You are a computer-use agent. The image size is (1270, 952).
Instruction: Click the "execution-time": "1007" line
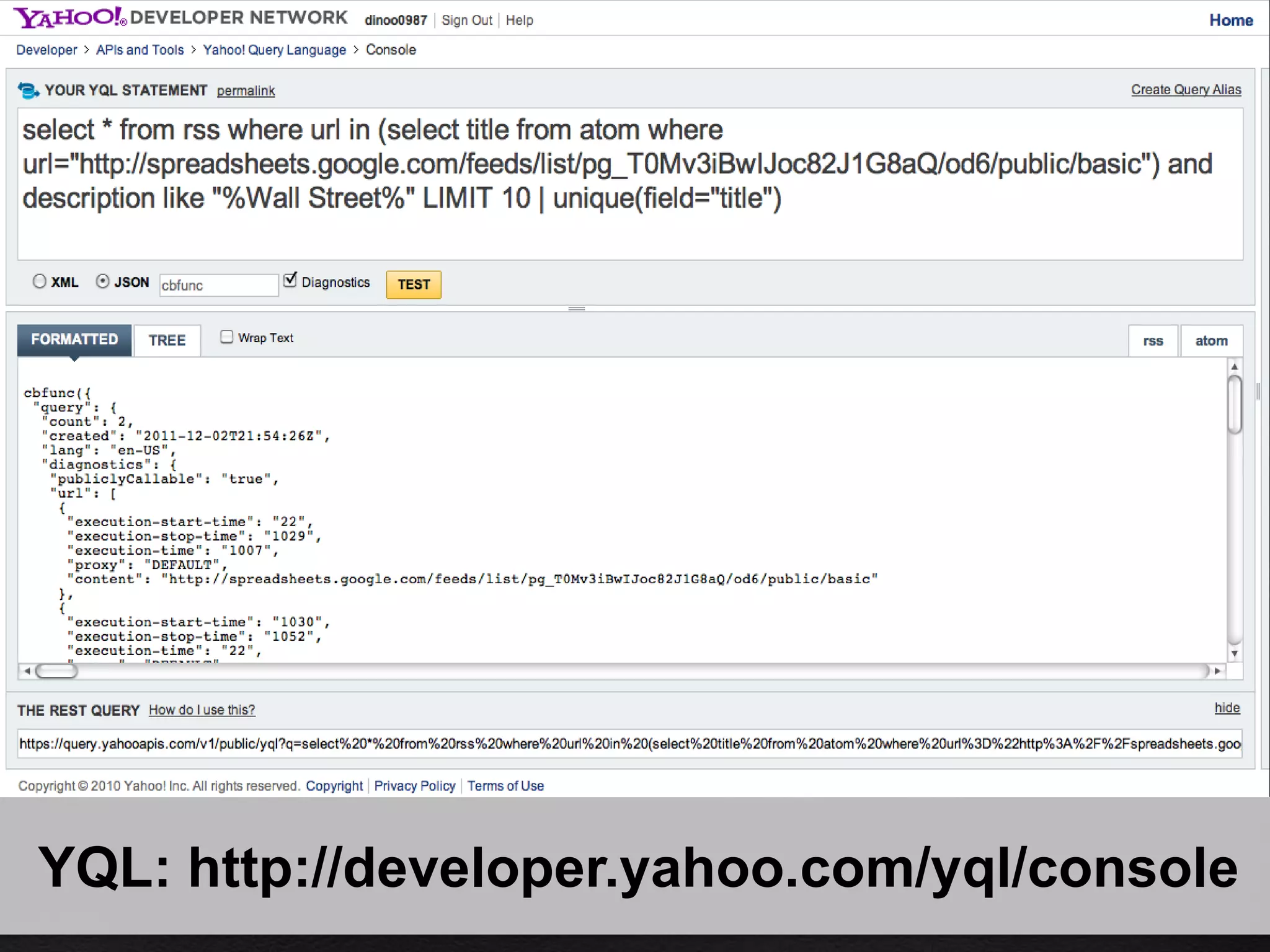pos(173,550)
